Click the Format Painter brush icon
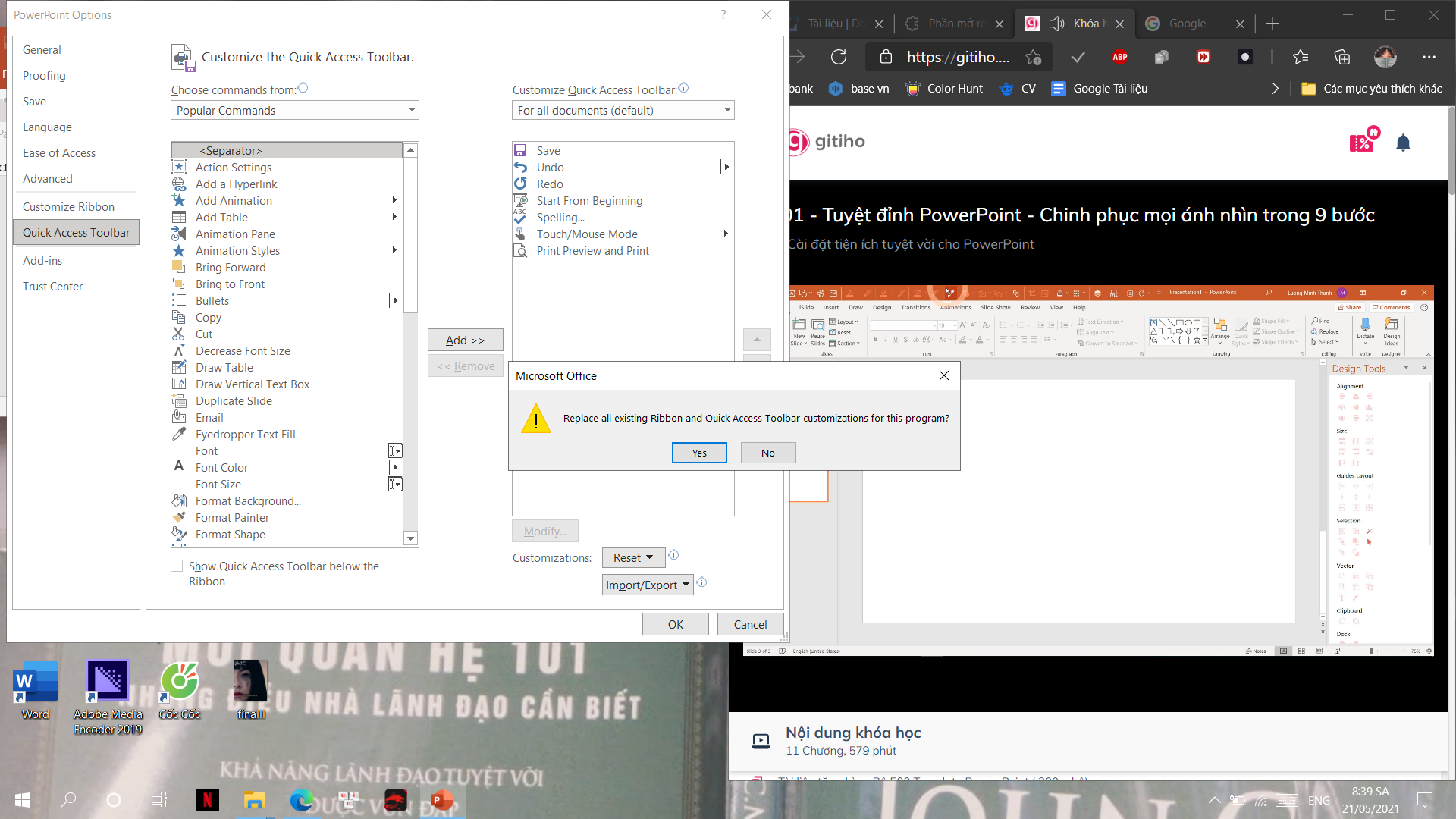Screen dimensions: 1456x819 tap(179, 517)
